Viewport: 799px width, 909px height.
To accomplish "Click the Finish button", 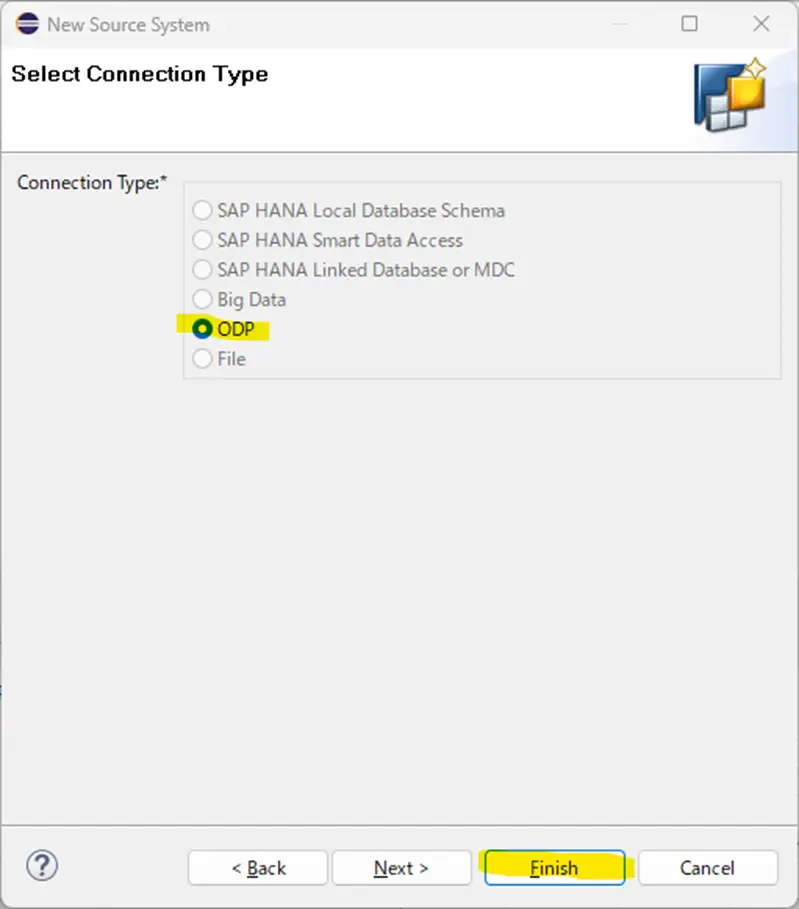I will click(555, 868).
